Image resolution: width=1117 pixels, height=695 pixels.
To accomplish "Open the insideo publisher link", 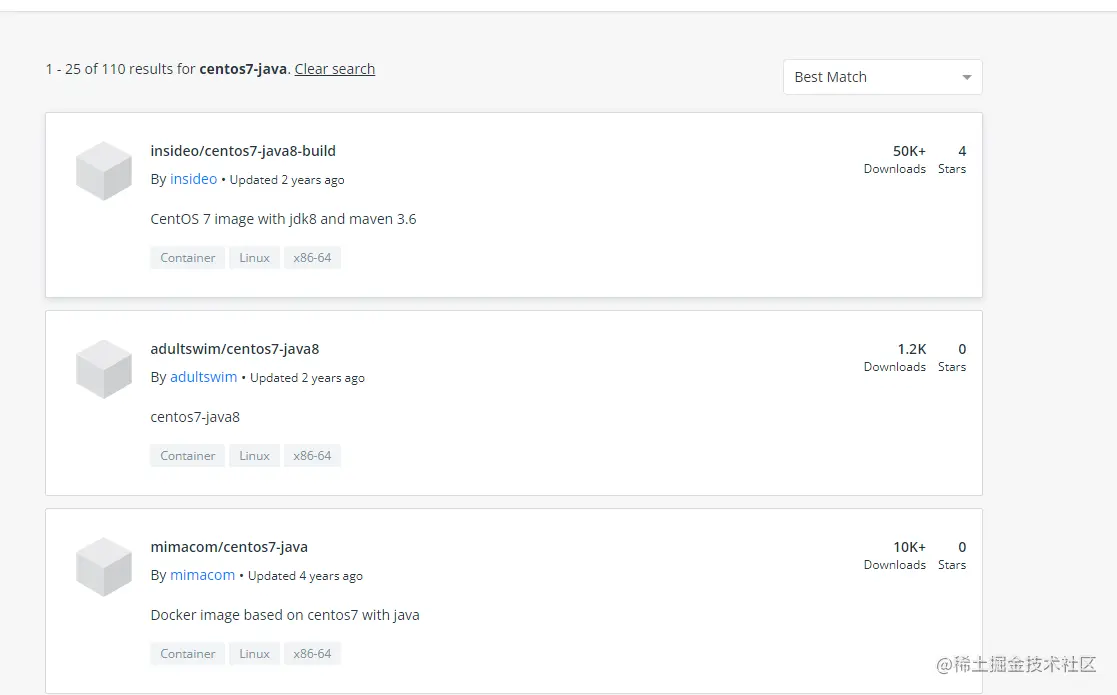I will pyautogui.click(x=193, y=179).
